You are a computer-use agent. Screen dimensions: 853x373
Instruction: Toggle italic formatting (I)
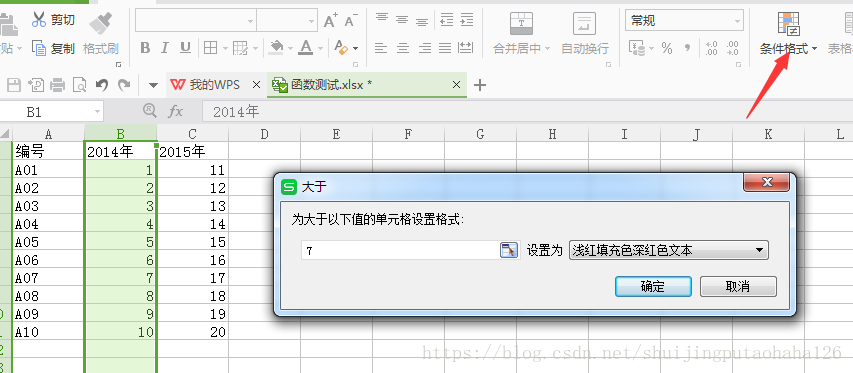click(x=165, y=48)
